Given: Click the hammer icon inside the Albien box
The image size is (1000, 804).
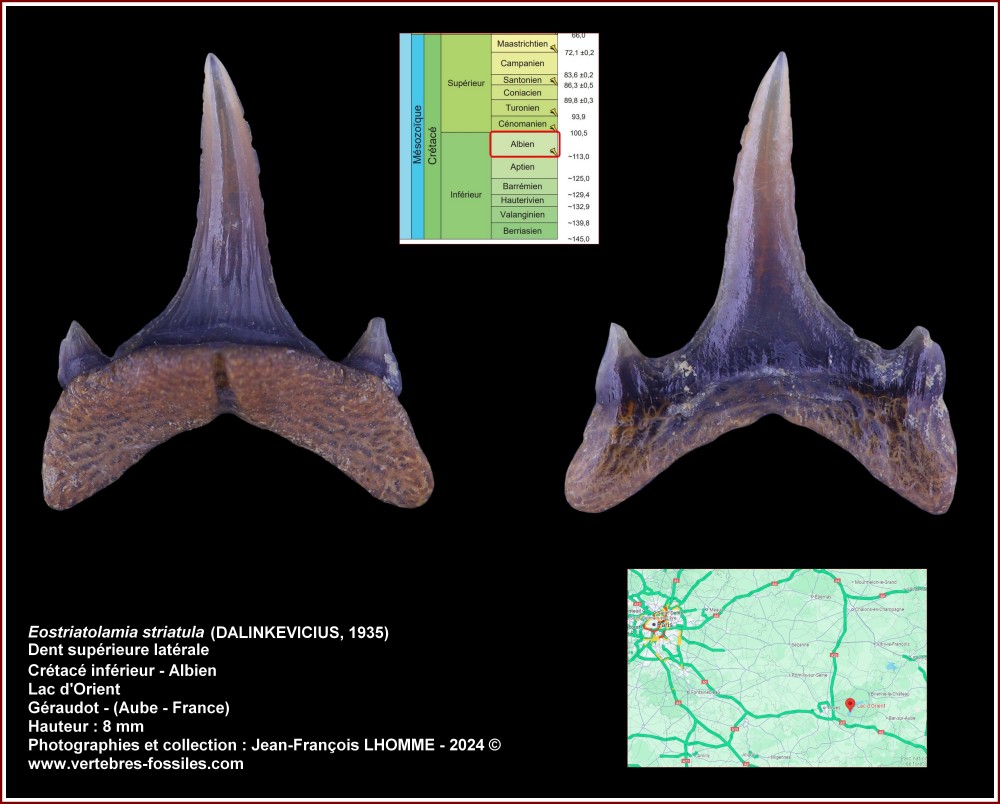Looking at the screenshot, I should [553, 150].
